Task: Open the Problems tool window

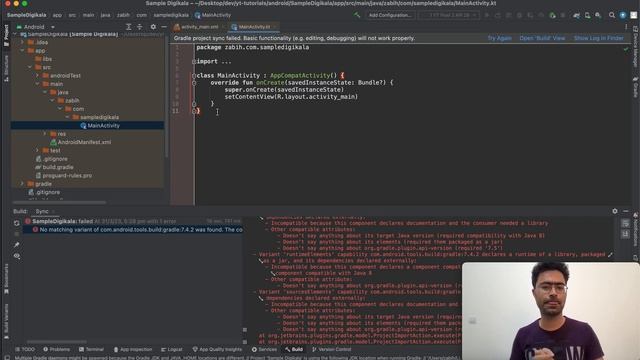Action: pos(56,349)
